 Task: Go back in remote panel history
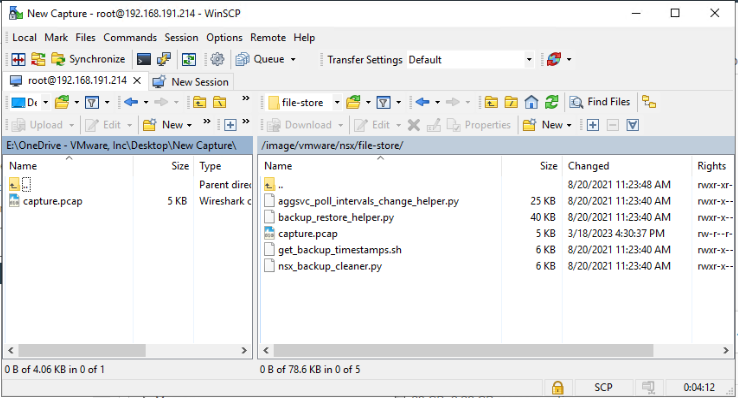point(423,102)
